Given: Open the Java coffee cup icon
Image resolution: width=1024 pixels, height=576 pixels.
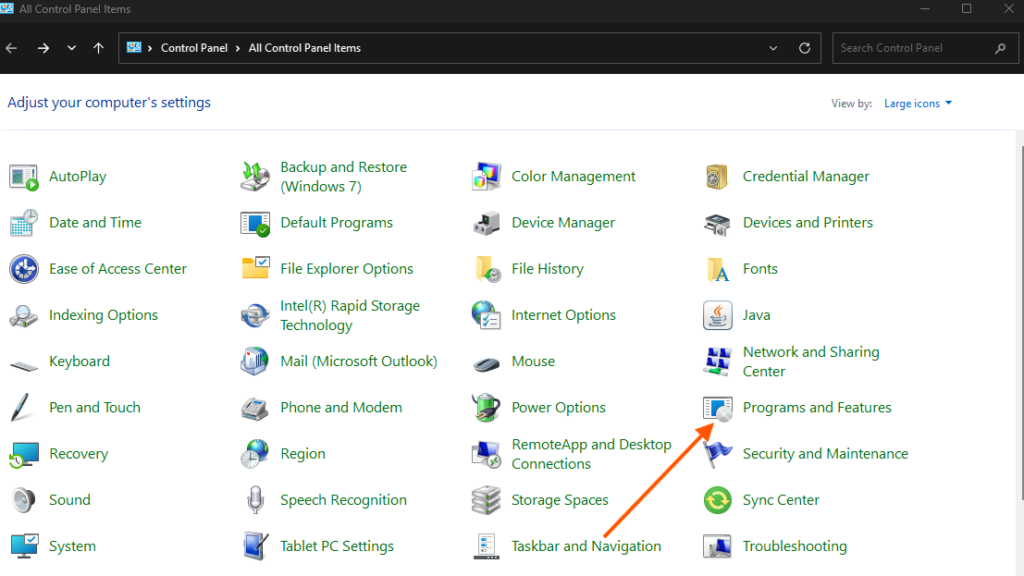Looking at the screenshot, I should (x=717, y=315).
